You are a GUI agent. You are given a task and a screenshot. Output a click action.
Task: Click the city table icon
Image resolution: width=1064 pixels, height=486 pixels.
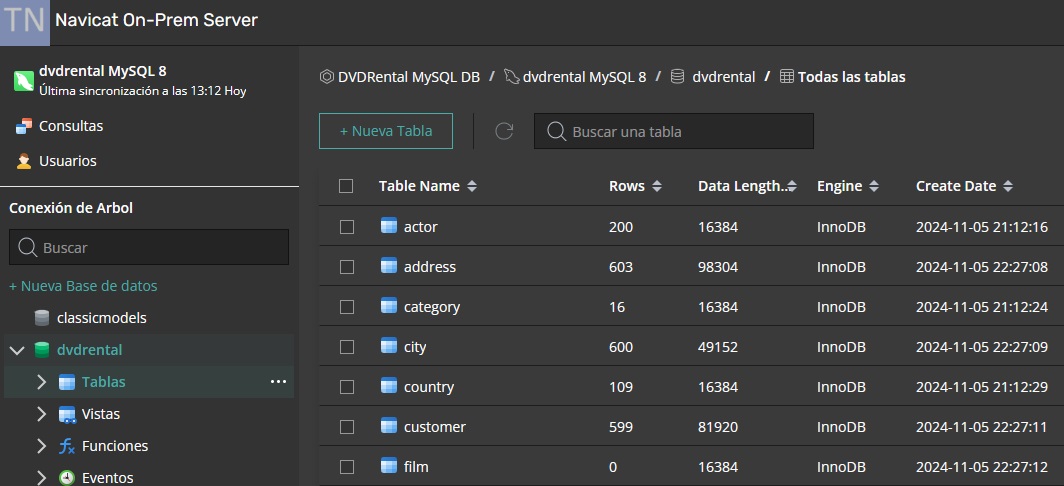point(389,346)
